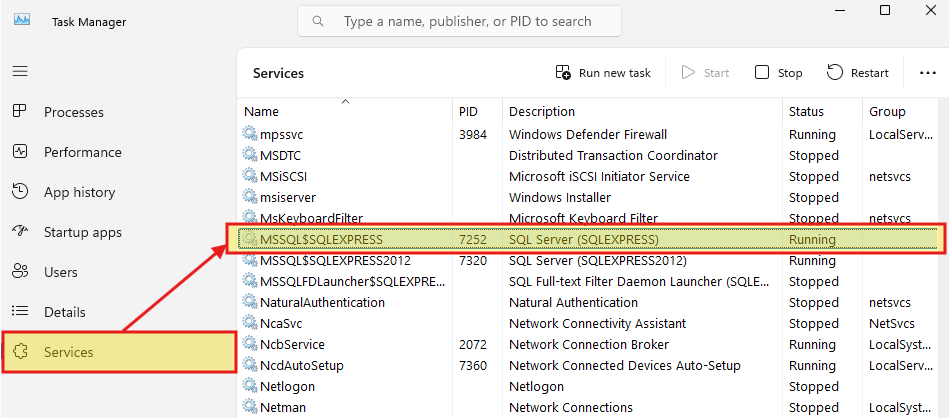949x418 pixels.
Task: Click PID 2072 cell
Action: (x=473, y=344)
